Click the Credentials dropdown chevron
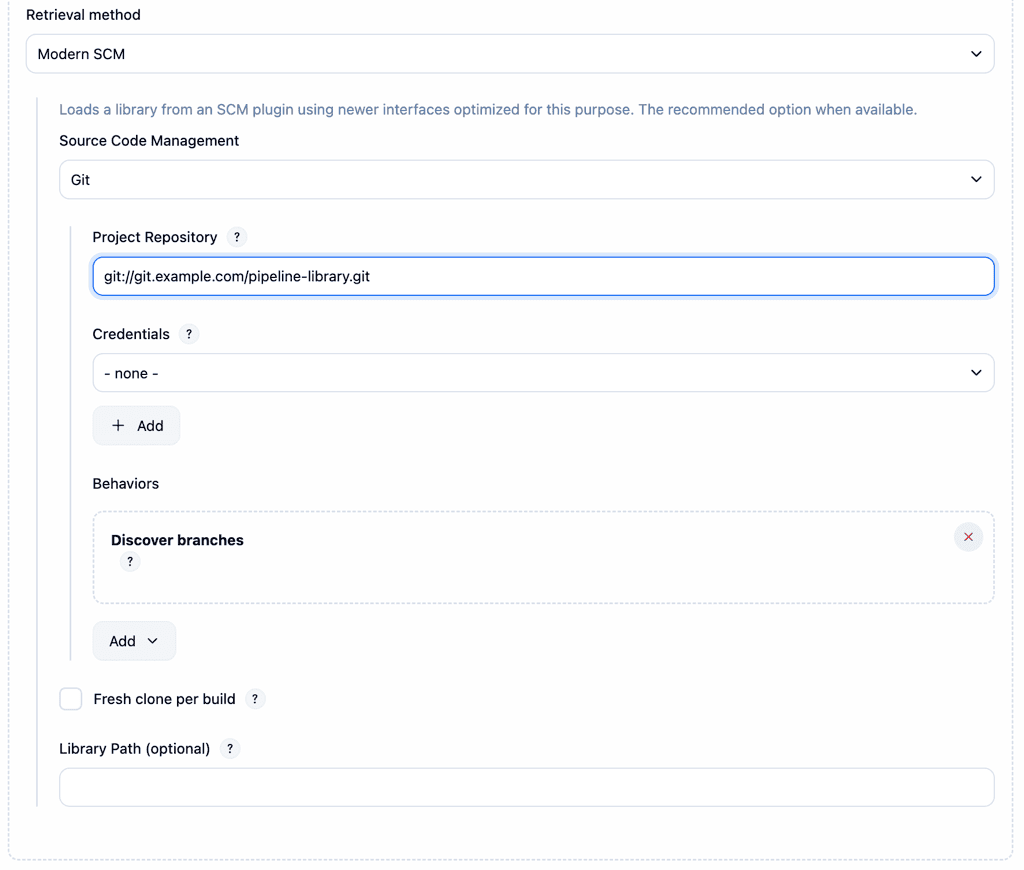 tap(976, 372)
